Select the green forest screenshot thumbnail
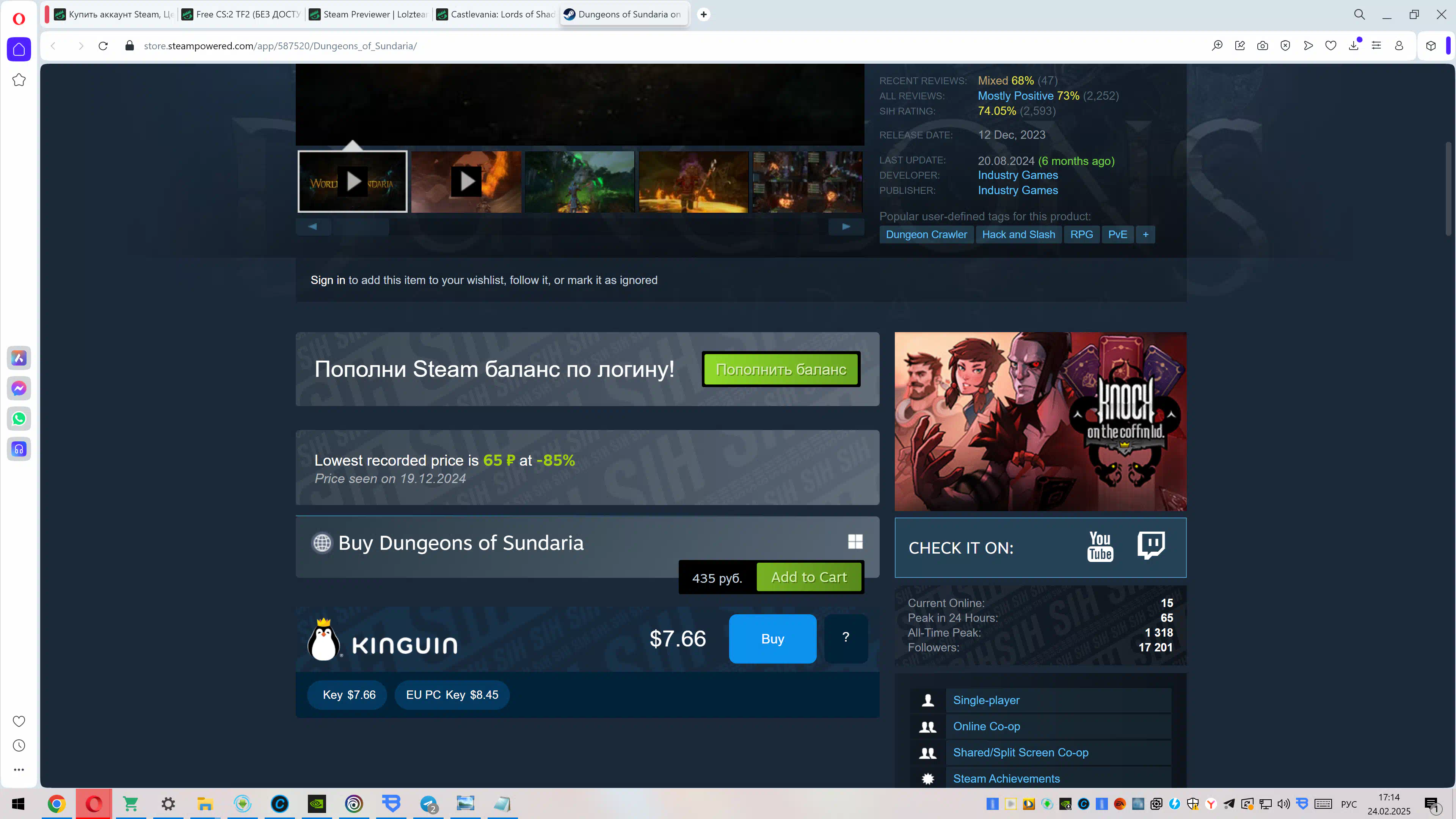1456x819 pixels. coord(580,182)
